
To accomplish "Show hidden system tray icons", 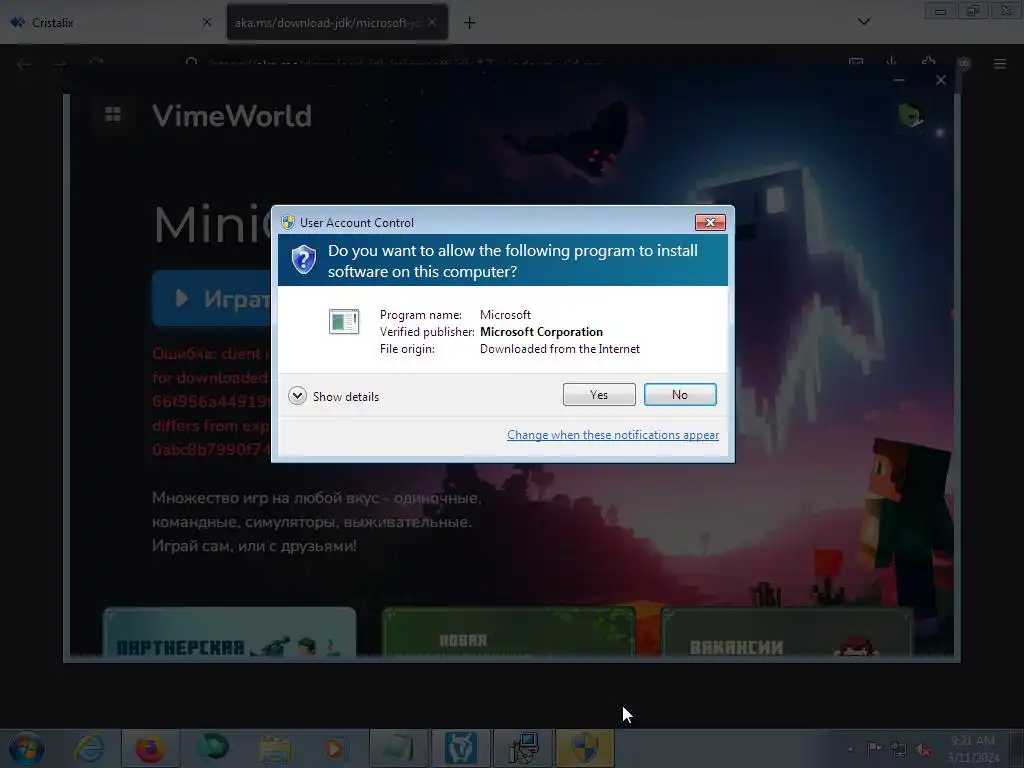I will coord(850,749).
